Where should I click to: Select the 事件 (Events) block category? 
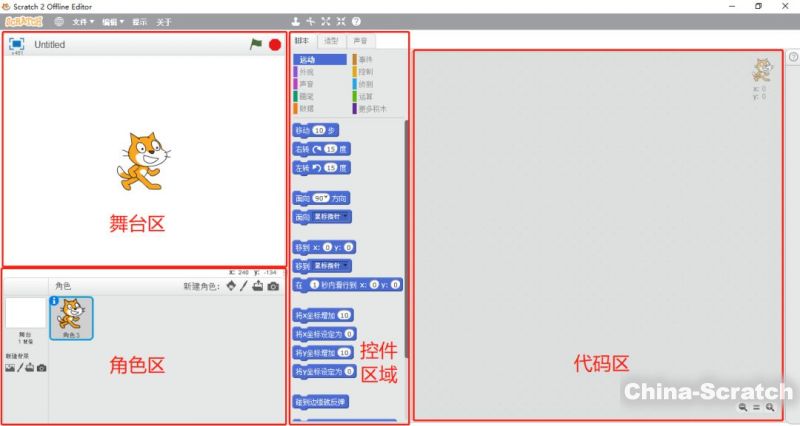[x=365, y=60]
